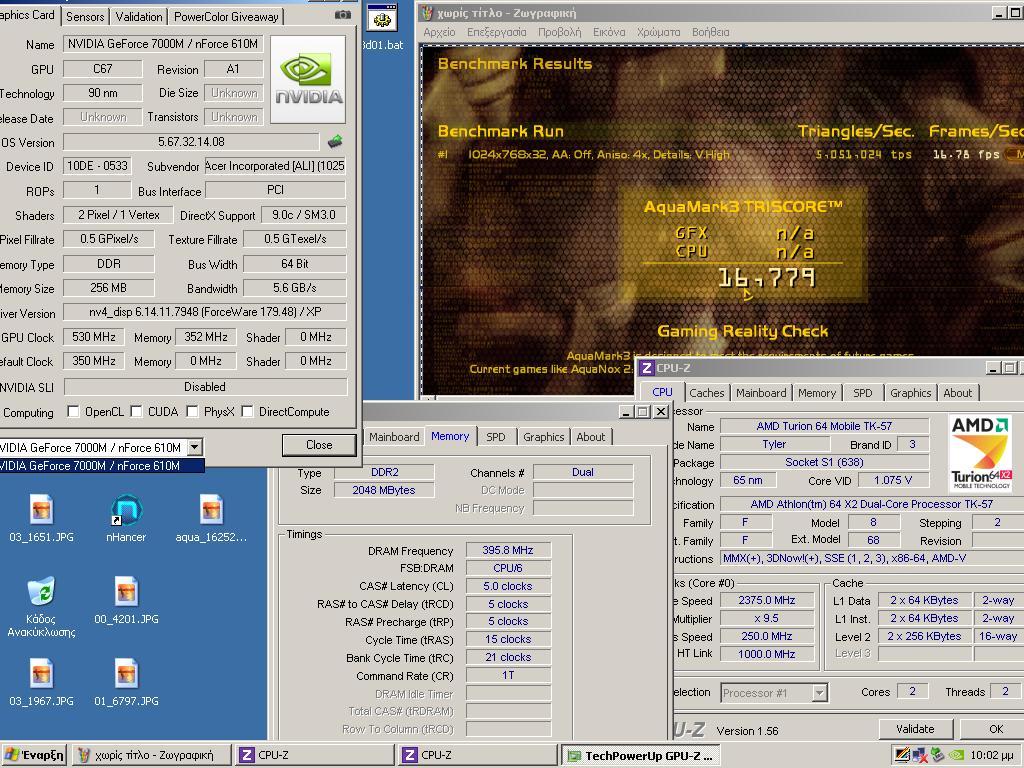
Task: Toggle the CUDA checkbox
Action: [136, 411]
